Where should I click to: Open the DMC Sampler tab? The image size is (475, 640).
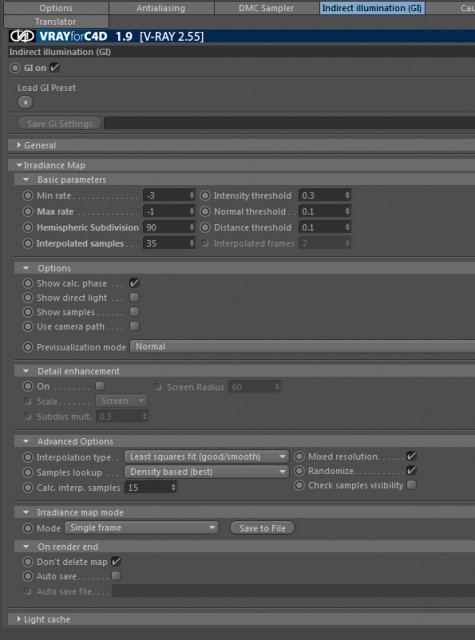pyautogui.click(x=266, y=8)
